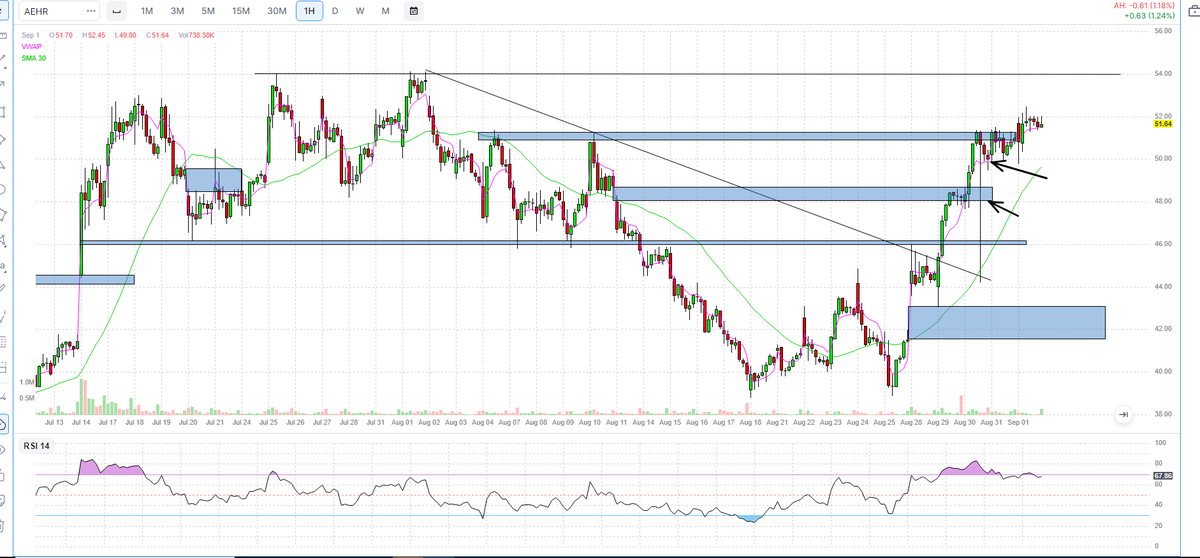
Task: Click the Sep 1 date readout
Action: (31, 35)
